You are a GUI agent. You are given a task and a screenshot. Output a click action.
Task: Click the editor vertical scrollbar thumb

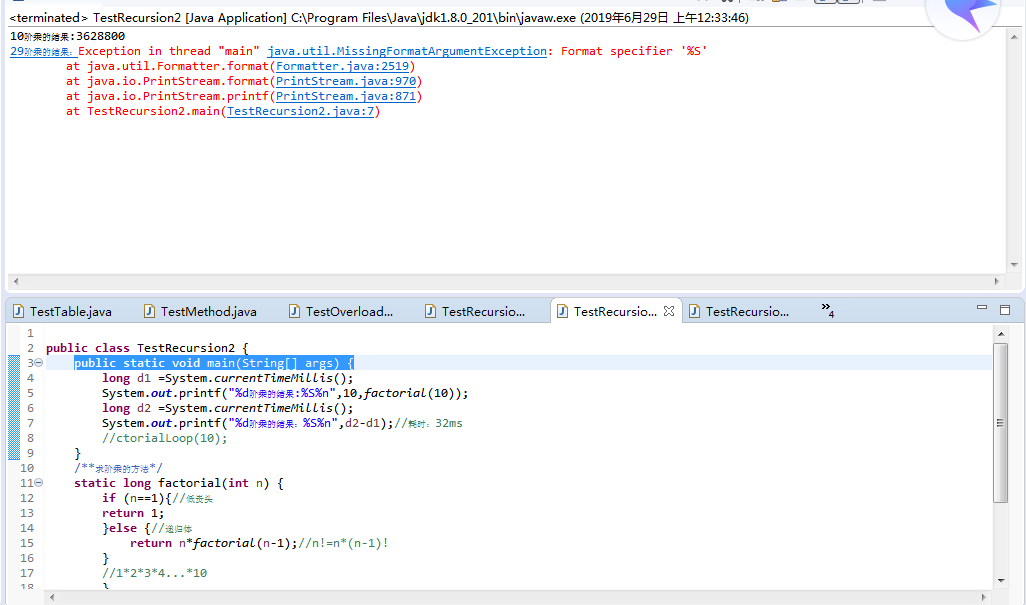(1000, 423)
